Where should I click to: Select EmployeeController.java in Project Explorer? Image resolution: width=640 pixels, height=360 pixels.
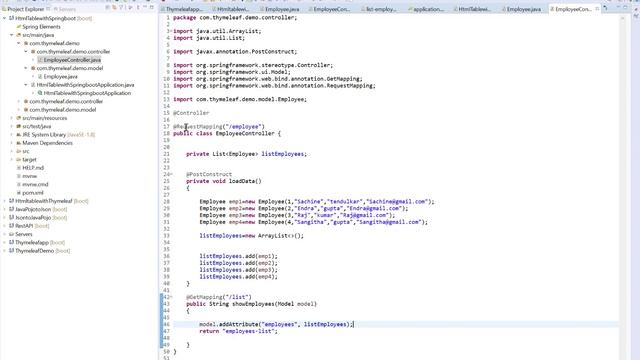pos(72,60)
